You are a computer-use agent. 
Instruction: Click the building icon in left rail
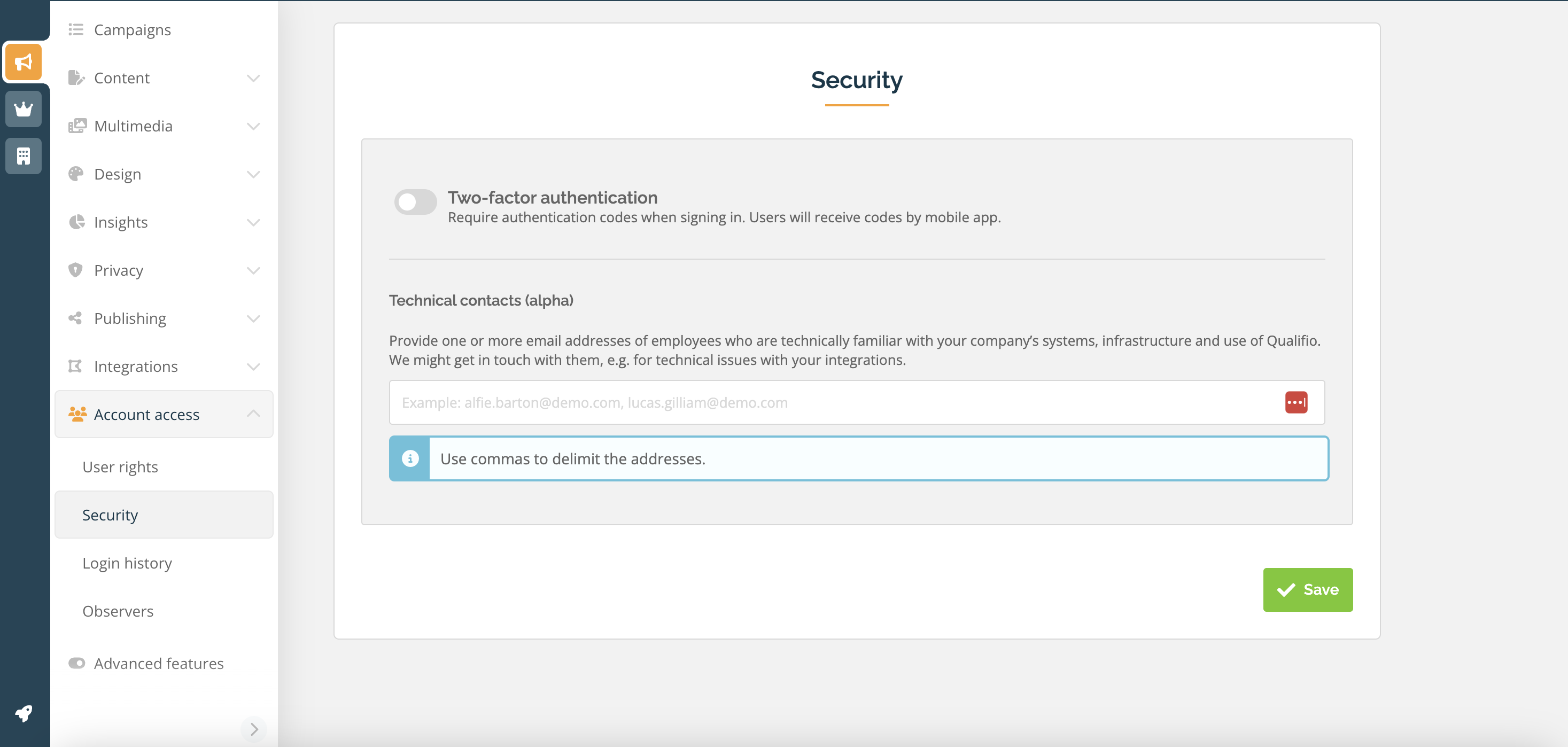(x=23, y=157)
